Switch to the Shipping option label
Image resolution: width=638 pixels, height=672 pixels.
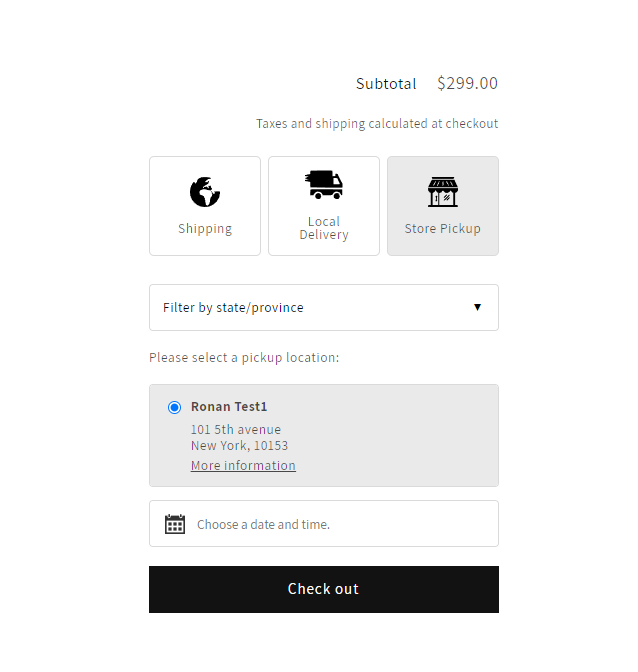pos(205,228)
